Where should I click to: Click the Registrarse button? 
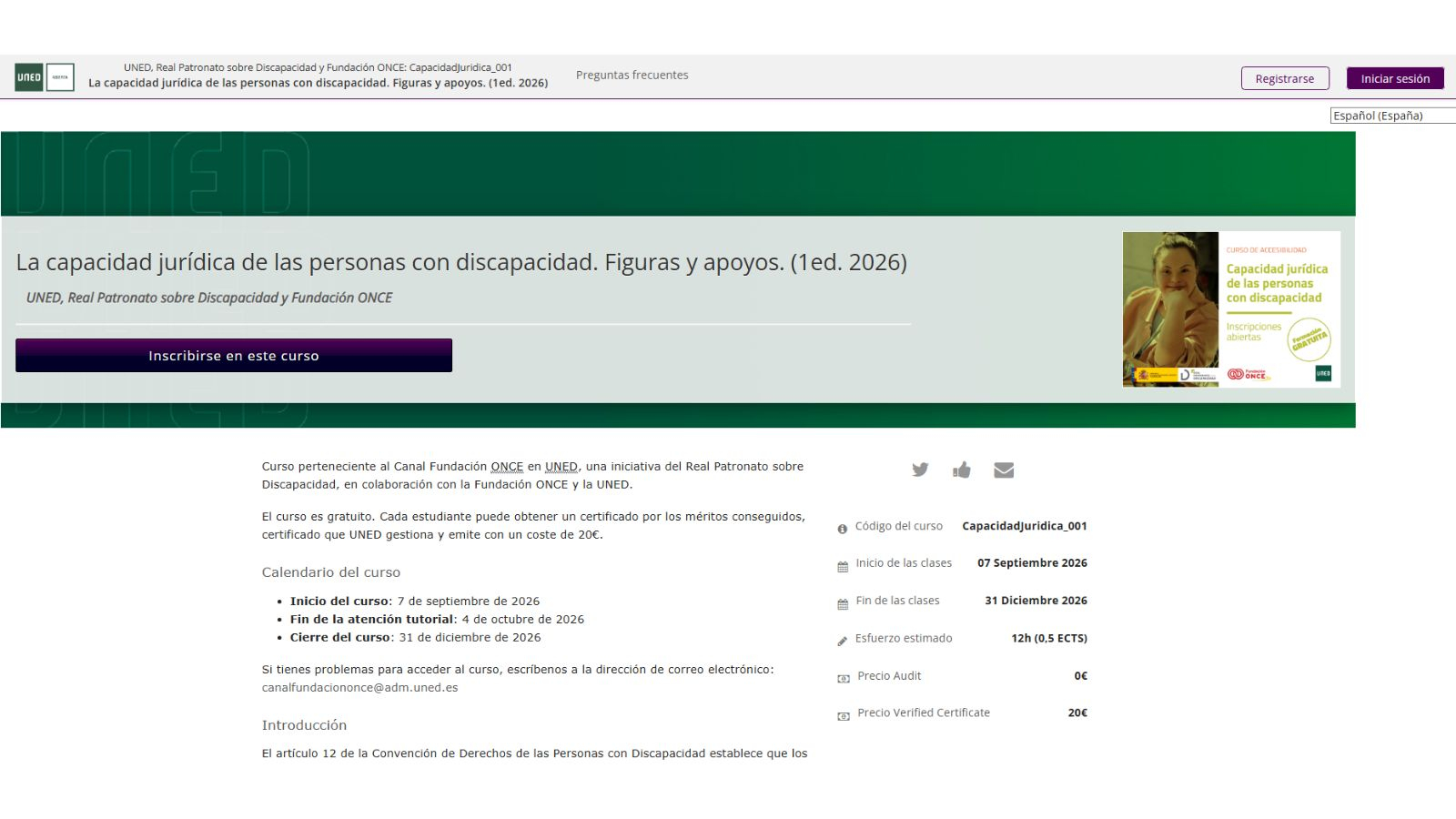coord(1285,78)
